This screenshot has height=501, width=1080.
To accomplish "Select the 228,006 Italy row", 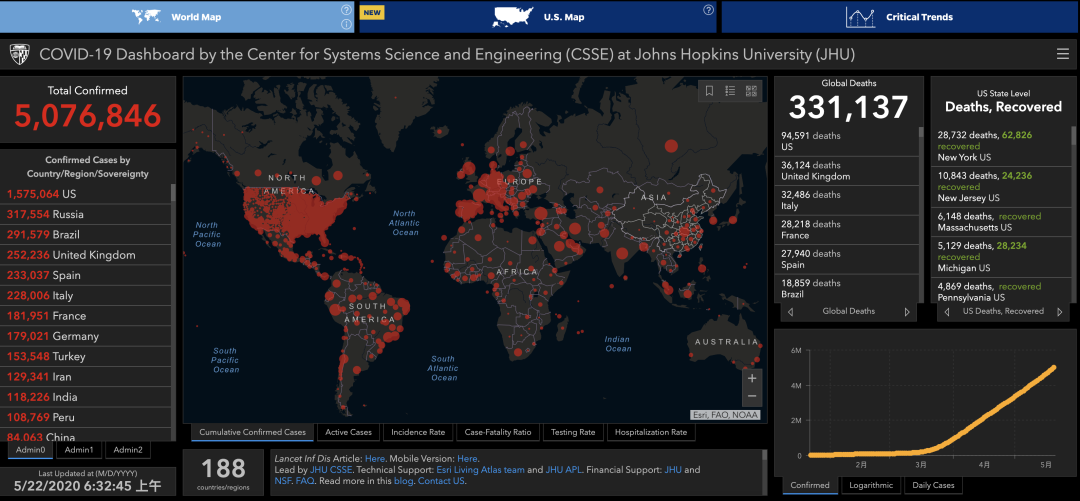I will pyautogui.click(x=85, y=296).
